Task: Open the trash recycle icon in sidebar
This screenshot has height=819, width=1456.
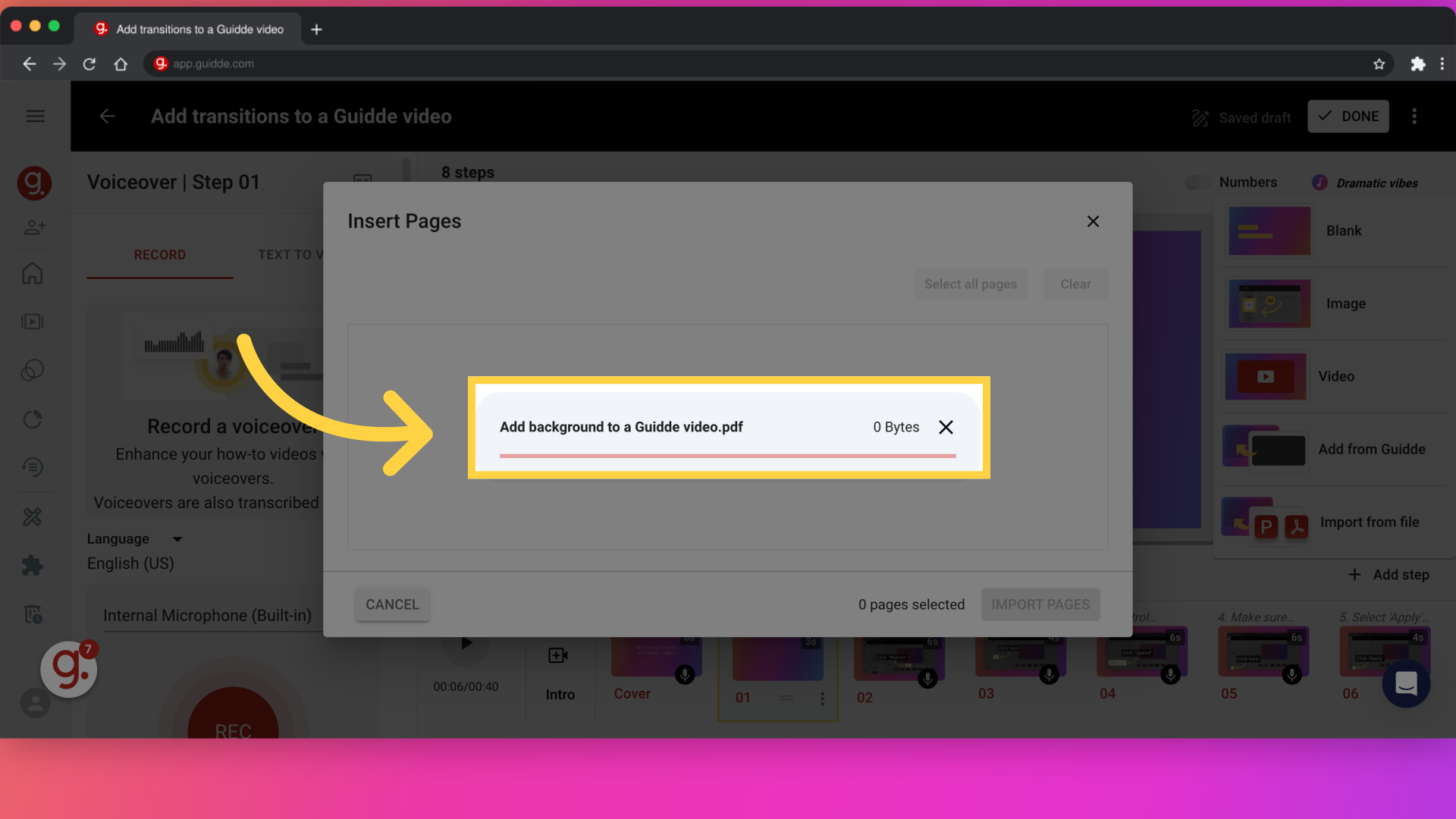Action: pyautogui.click(x=32, y=613)
